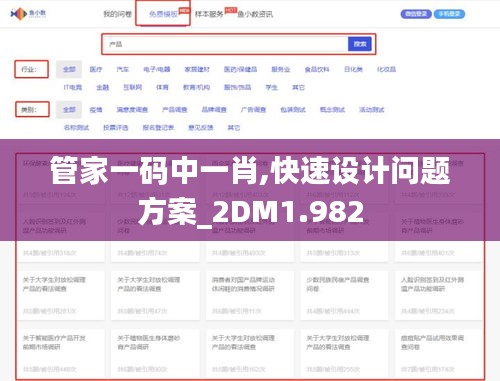This screenshot has width=500, height=381.
Task: Select the 互联网 industry filter
Action: coord(133,87)
